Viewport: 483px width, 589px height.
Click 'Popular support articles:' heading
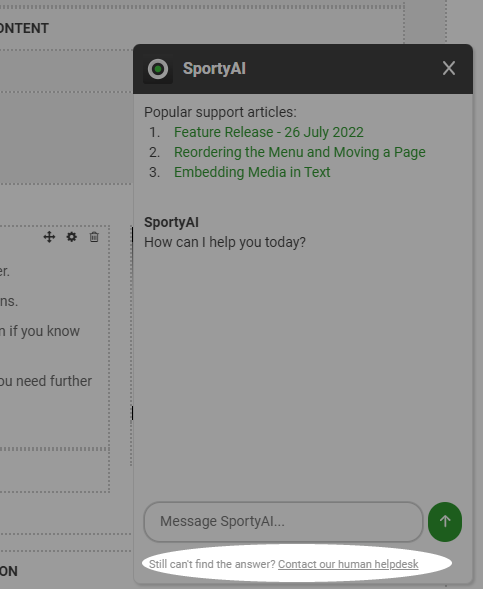click(220, 112)
